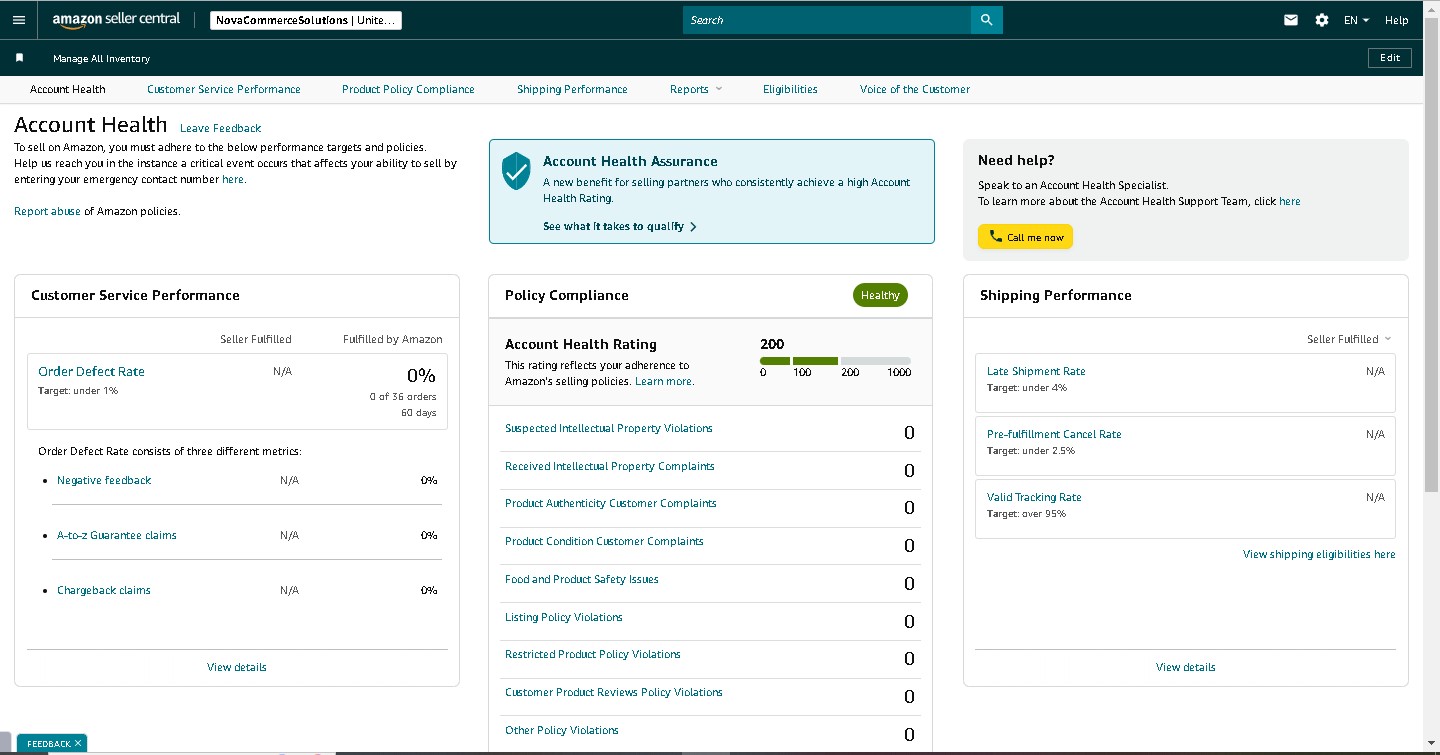The width and height of the screenshot is (1440, 755).
Task: Open the Negative feedback metric link
Action: (104, 480)
